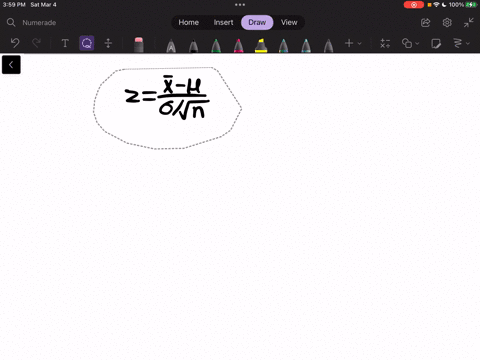Open the Shapes tool
The width and height of the screenshot is (480, 360).
coord(407,43)
